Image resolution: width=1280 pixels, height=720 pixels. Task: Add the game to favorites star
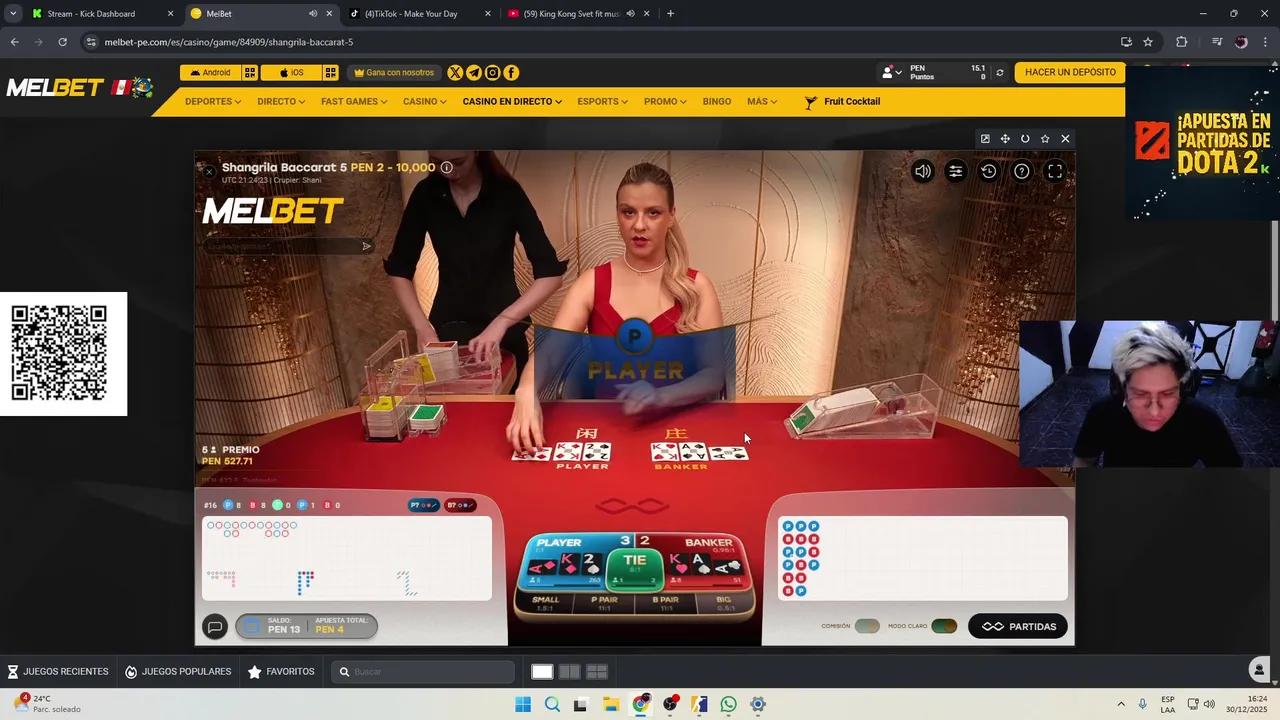(1045, 139)
